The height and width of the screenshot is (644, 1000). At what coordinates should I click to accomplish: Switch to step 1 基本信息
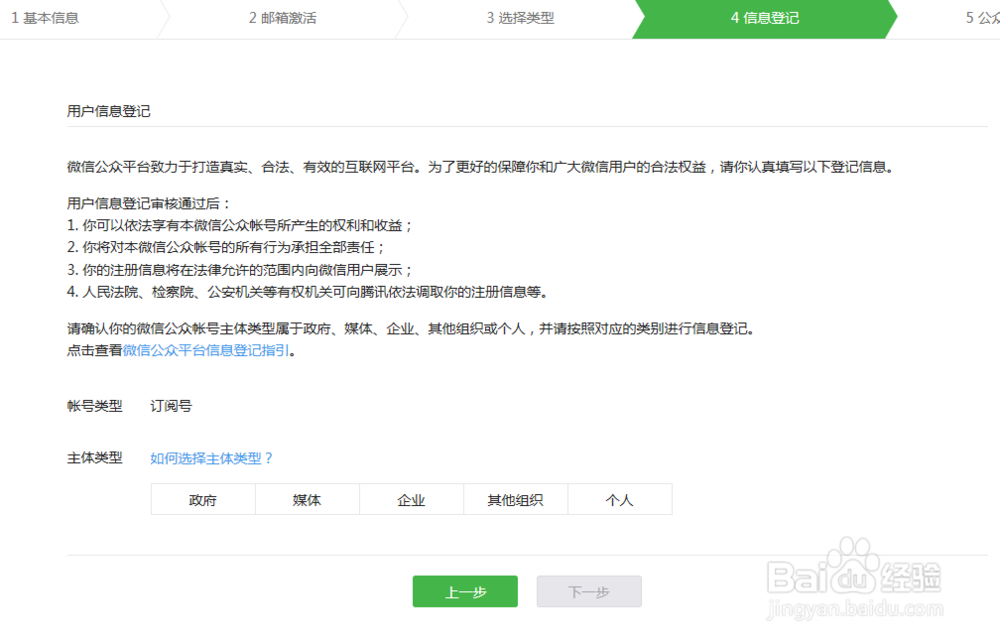tap(45, 18)
